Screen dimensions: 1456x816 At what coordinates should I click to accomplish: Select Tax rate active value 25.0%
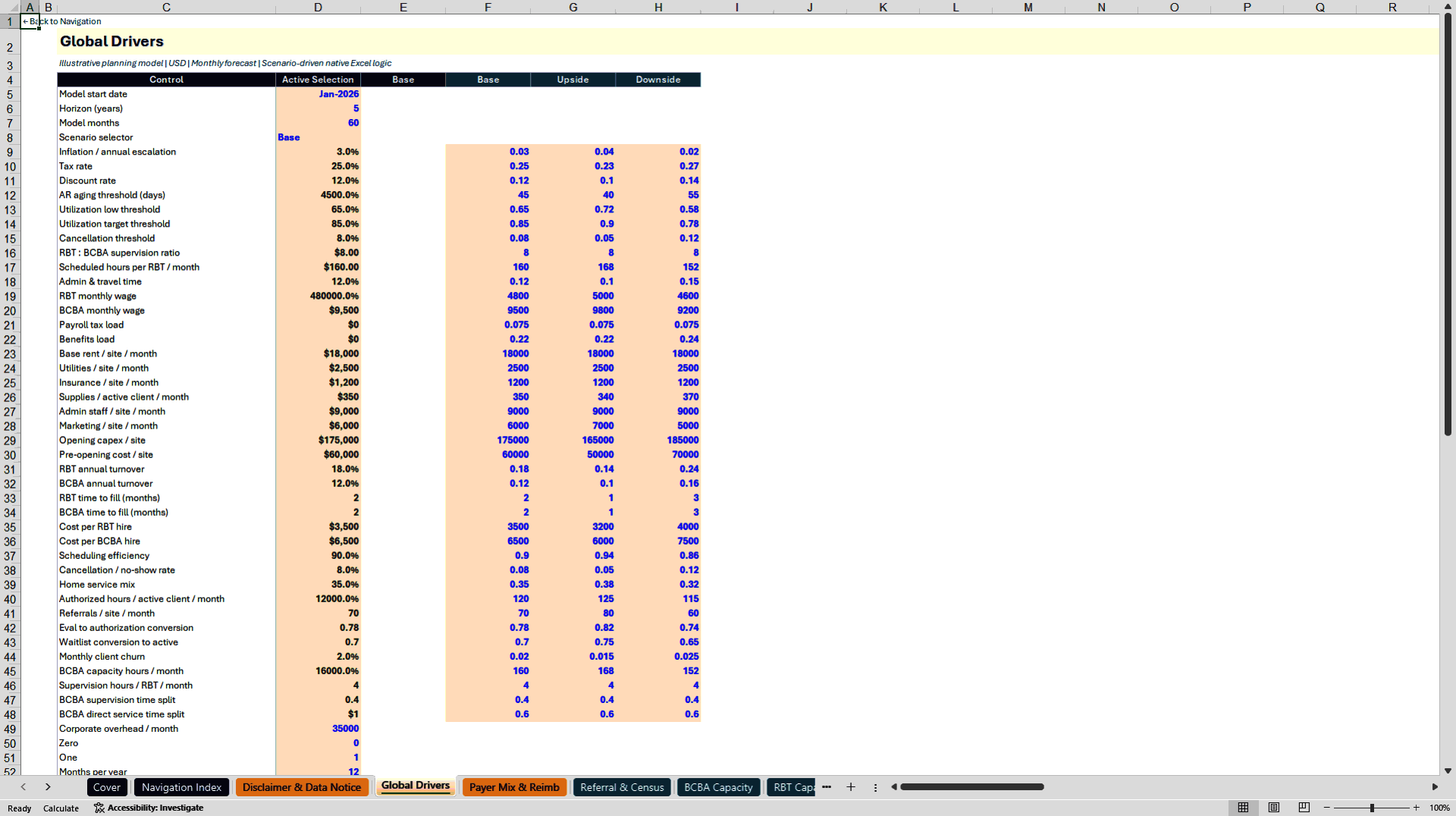pos(318,166)
